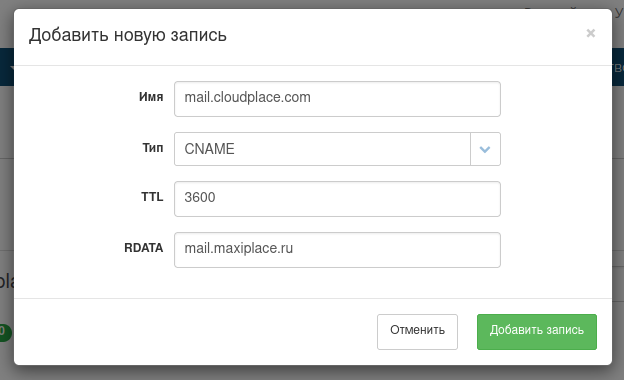Click the dialog title Добавить новую запись

pos(128,35)
